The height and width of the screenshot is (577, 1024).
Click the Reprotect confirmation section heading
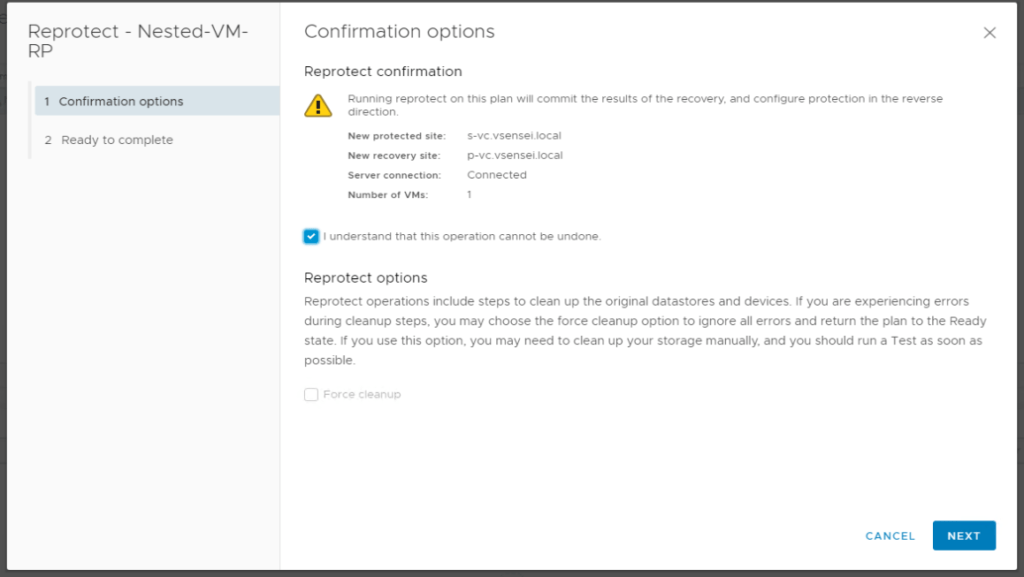(x=383, y=72)
